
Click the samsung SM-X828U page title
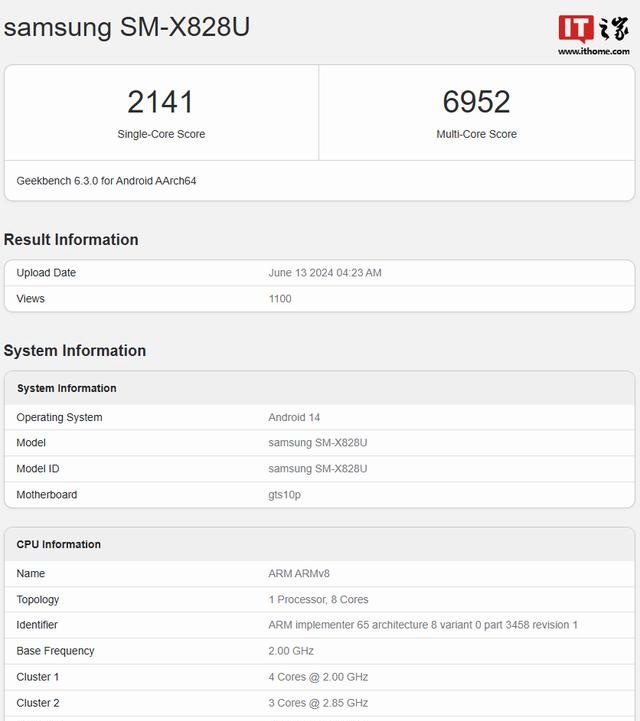[127, 27]
